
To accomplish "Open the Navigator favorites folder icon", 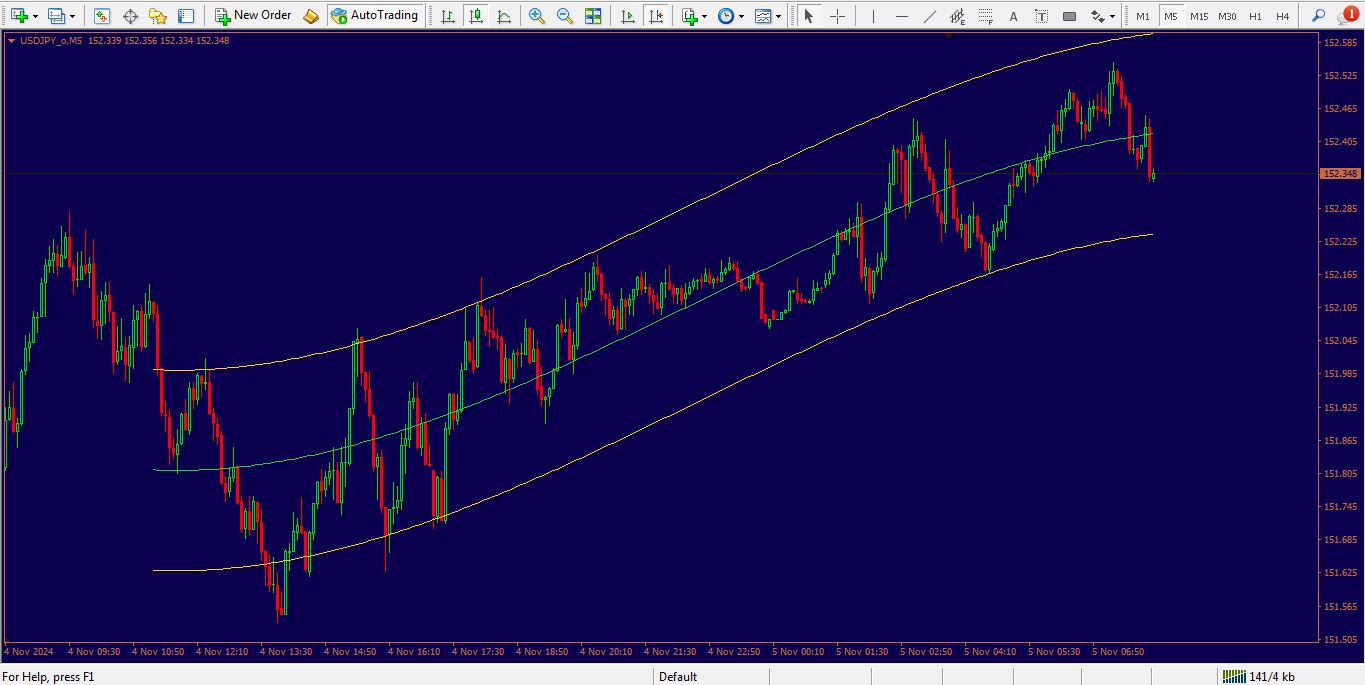I will coord(158,16).
